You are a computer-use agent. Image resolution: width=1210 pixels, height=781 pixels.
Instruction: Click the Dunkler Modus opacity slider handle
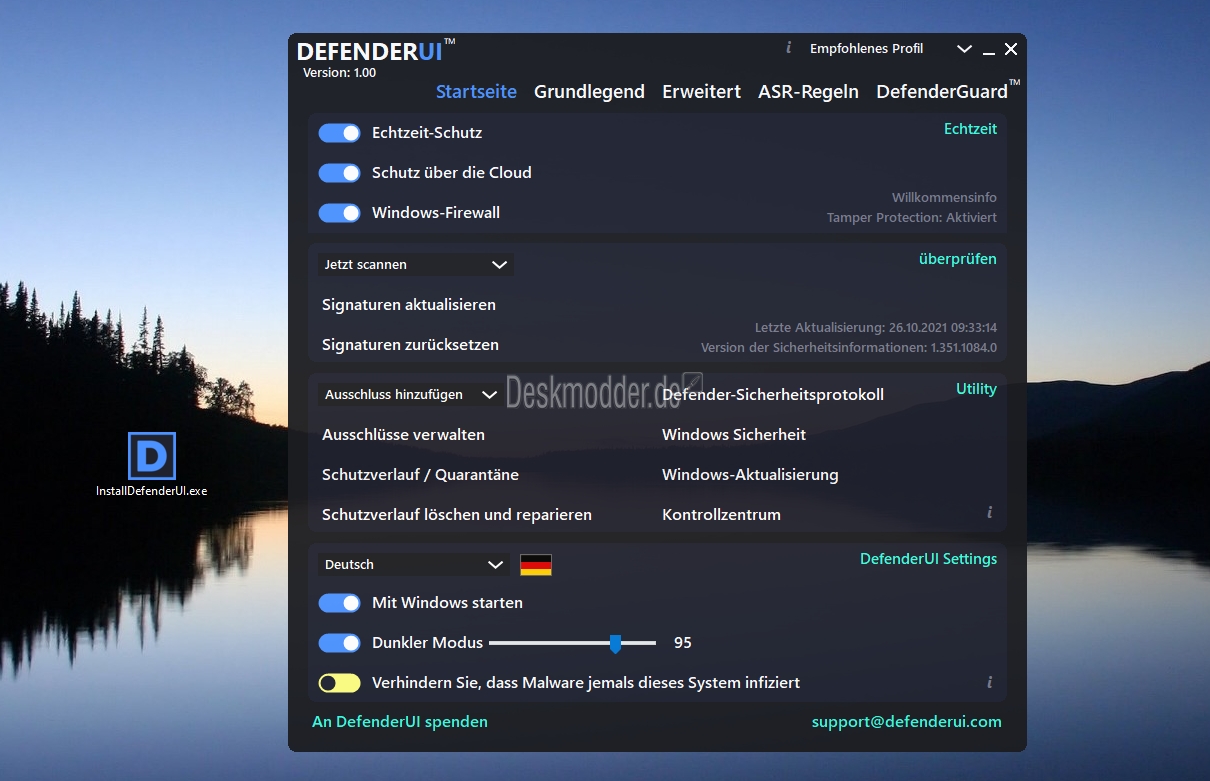(x=615, y=644)
